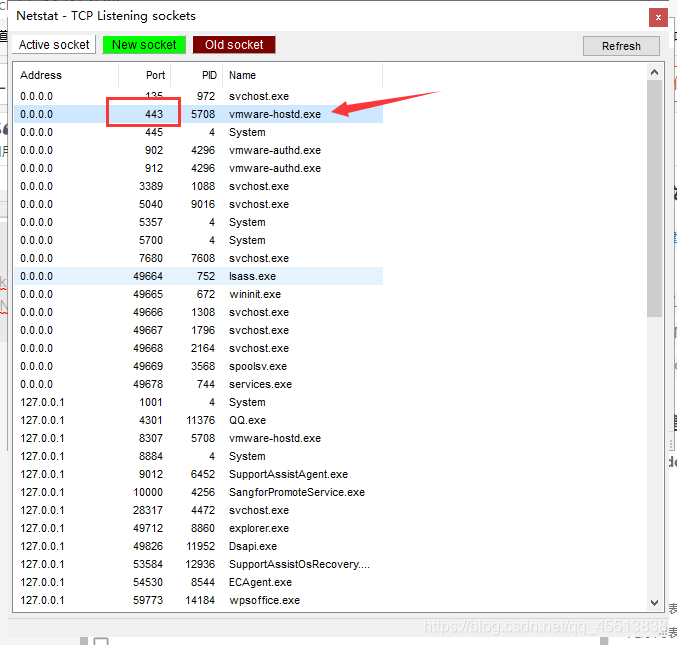
Task: Click the dark red Old socket button
Action: [x=234, y=44]
